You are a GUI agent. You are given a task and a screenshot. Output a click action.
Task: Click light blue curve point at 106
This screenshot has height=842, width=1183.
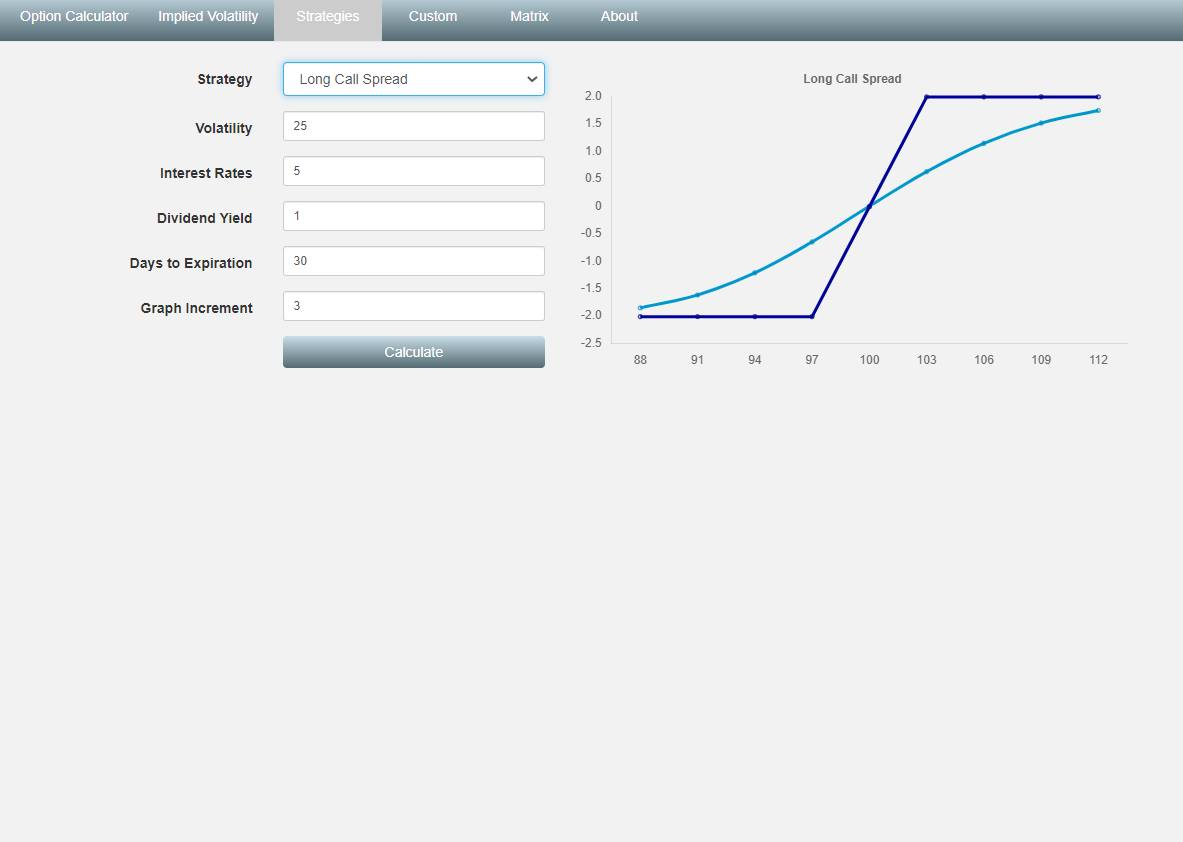click(984, 143)
